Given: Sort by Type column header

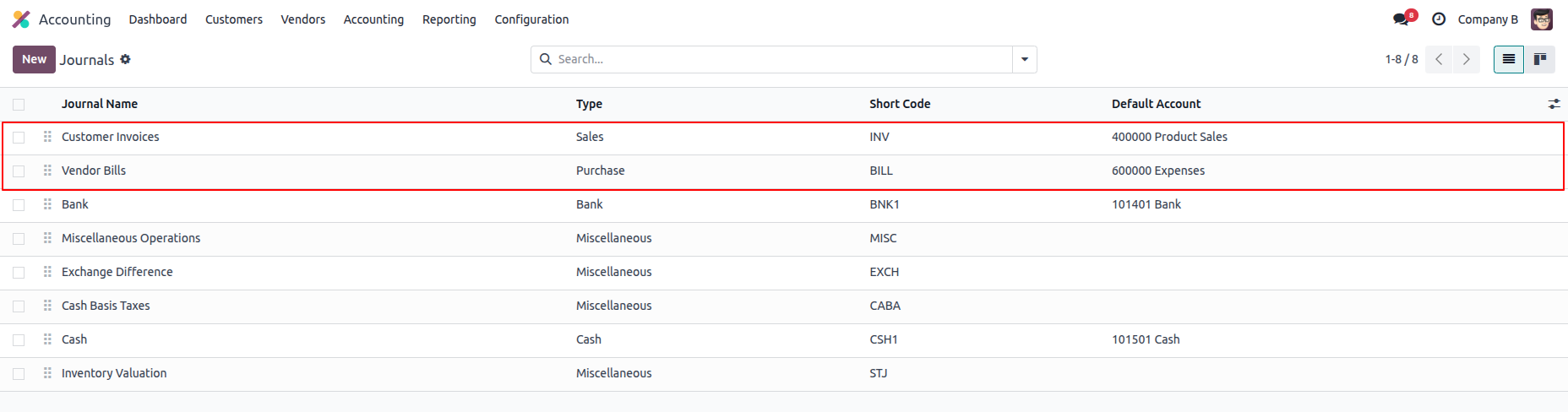Looking at the screenshot, I should tap(589, 104).
